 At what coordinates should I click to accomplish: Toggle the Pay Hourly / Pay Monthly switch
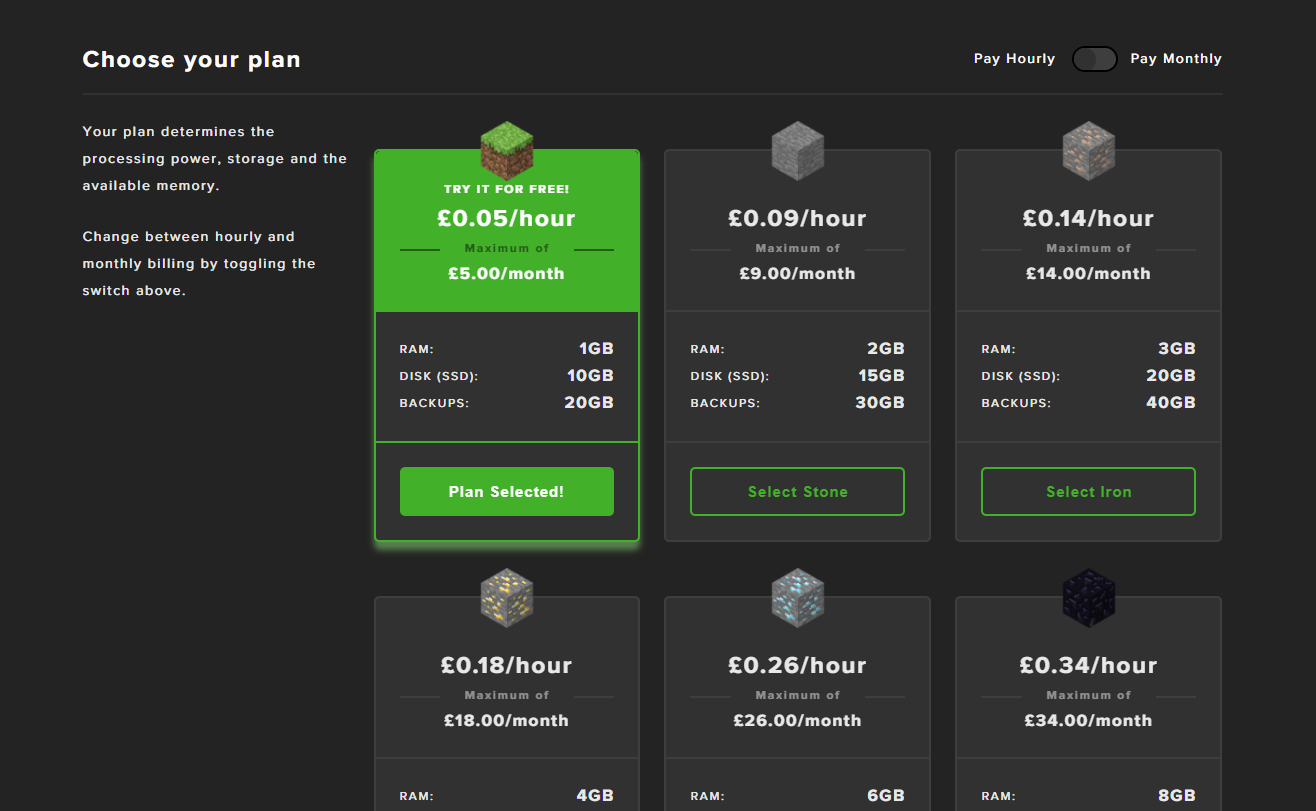tap(1094, 59)
